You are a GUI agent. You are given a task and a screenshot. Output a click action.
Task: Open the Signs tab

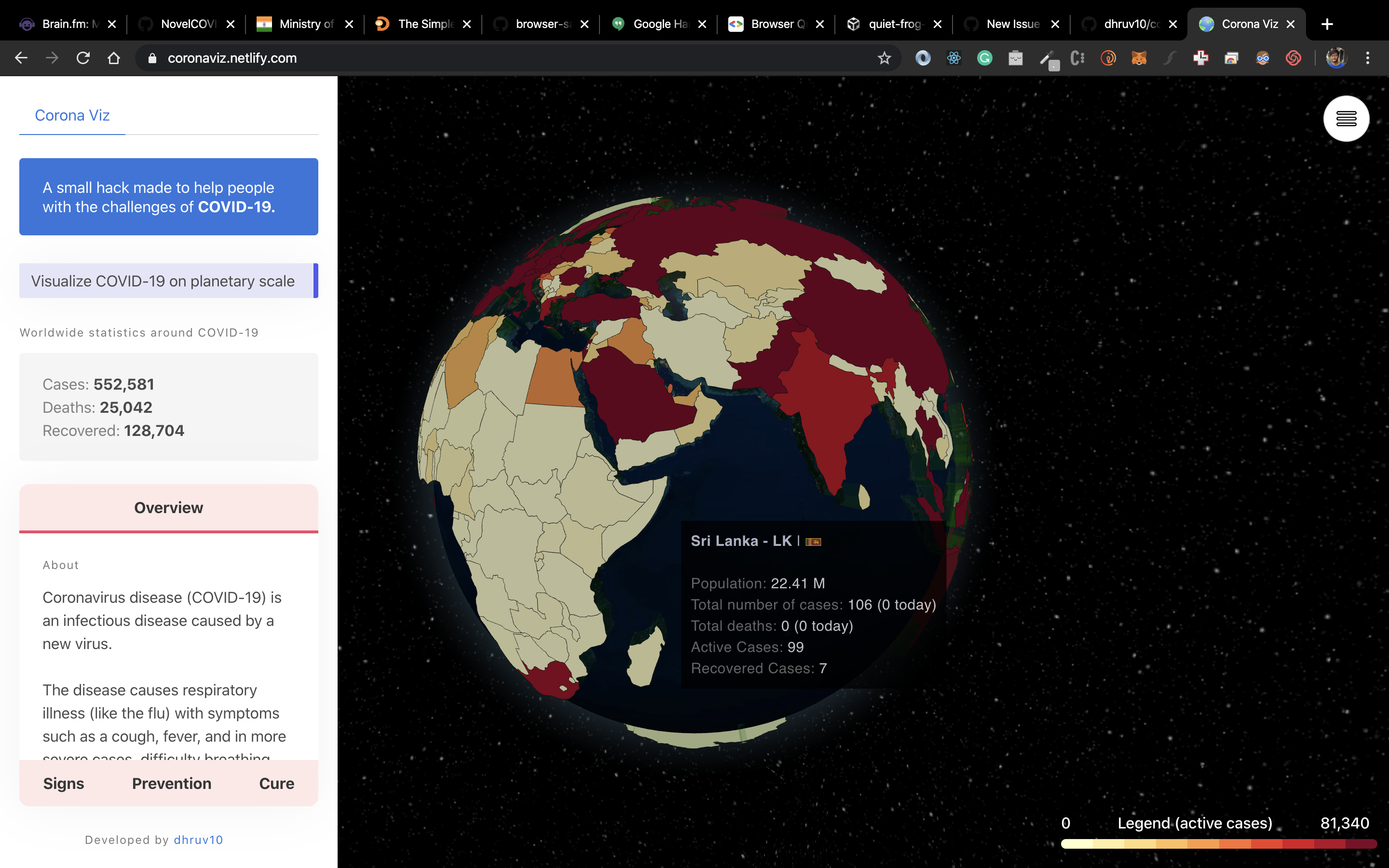click(64, 784)
